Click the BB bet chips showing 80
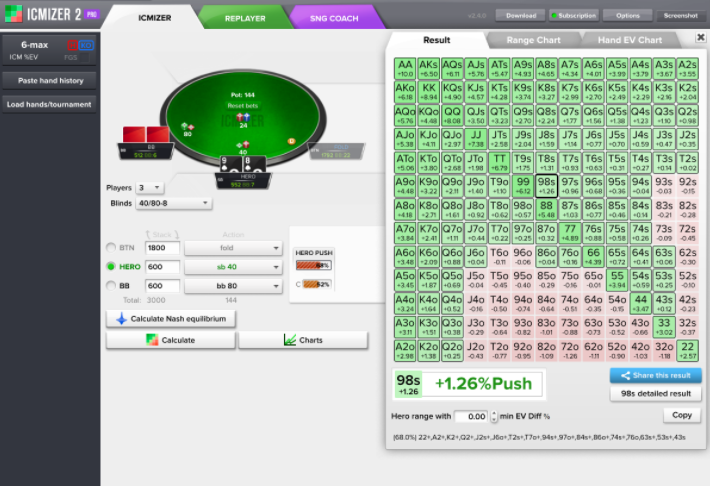 pos(187,127)
